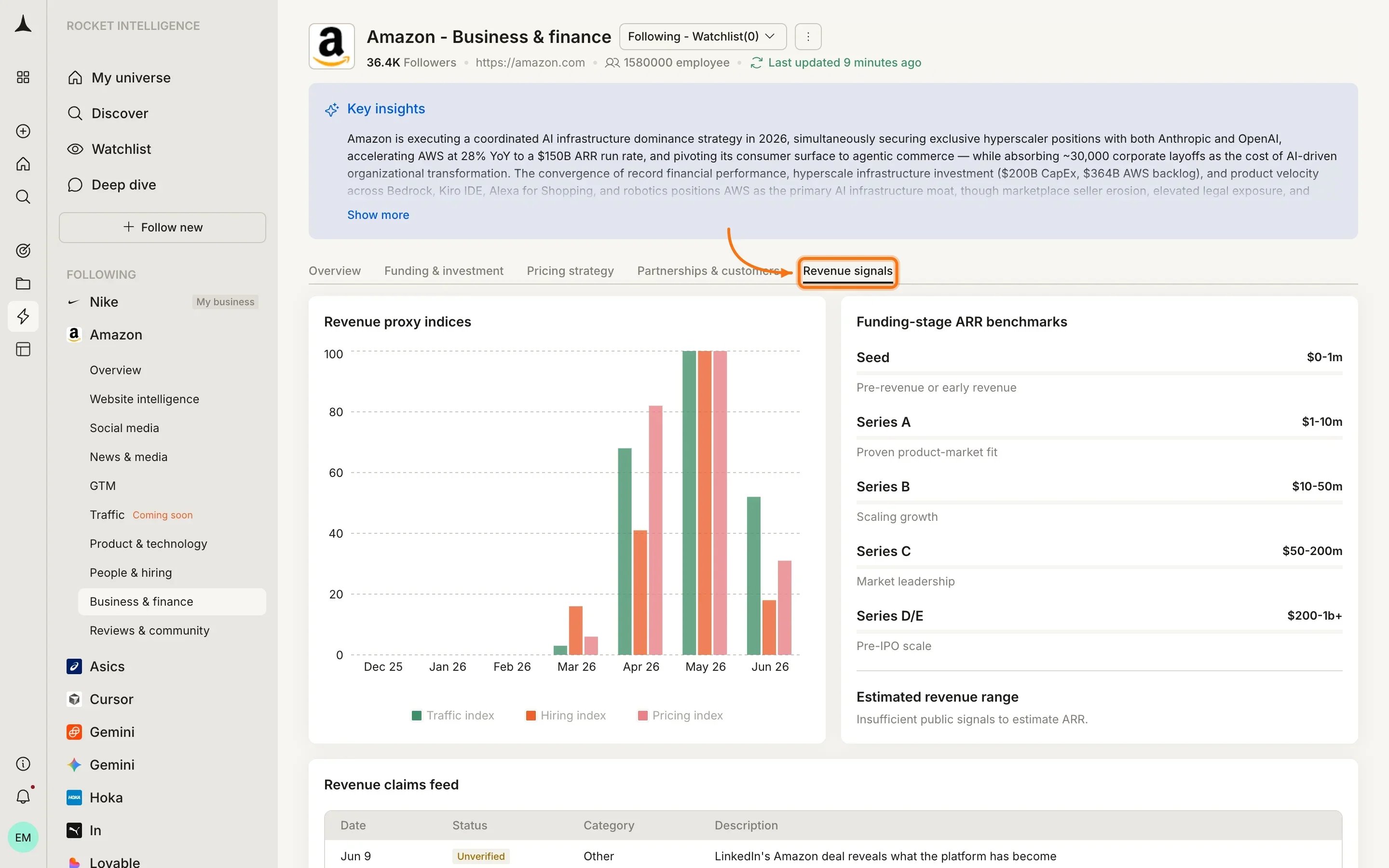Open the dashboard grid icon in rail
The image size is (1389, 868).
tap(23, 77)
